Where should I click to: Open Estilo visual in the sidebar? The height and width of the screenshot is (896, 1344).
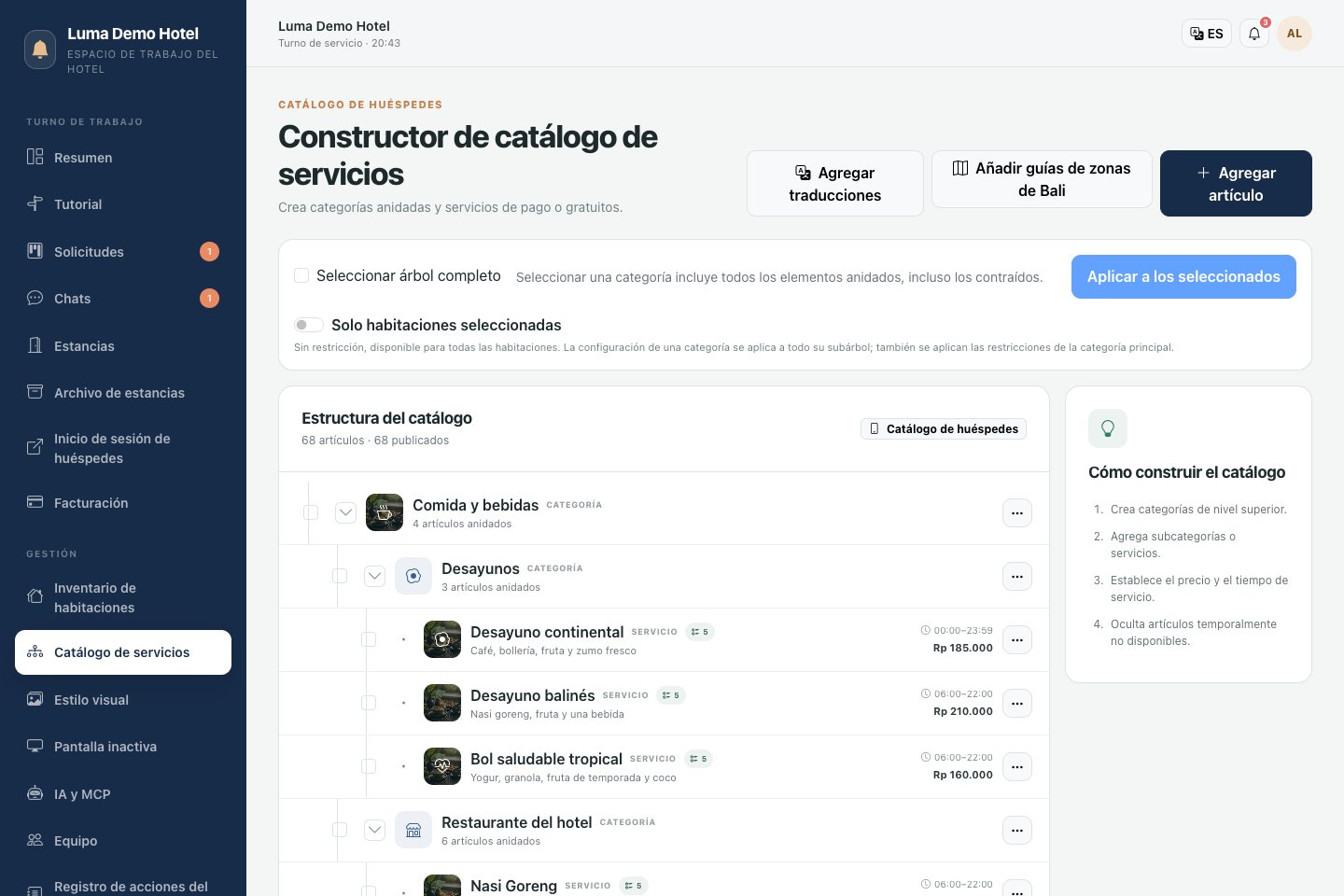[123, 700]
